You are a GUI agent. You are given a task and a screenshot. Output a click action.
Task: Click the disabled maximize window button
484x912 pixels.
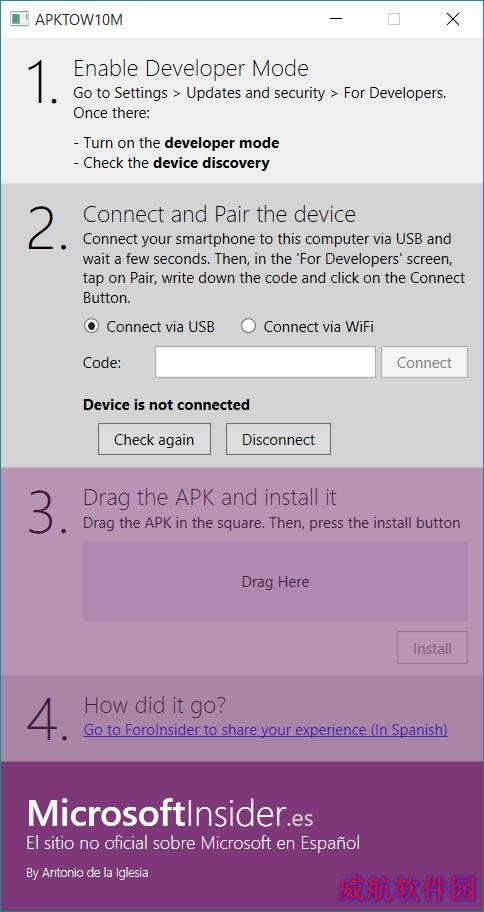394,19
